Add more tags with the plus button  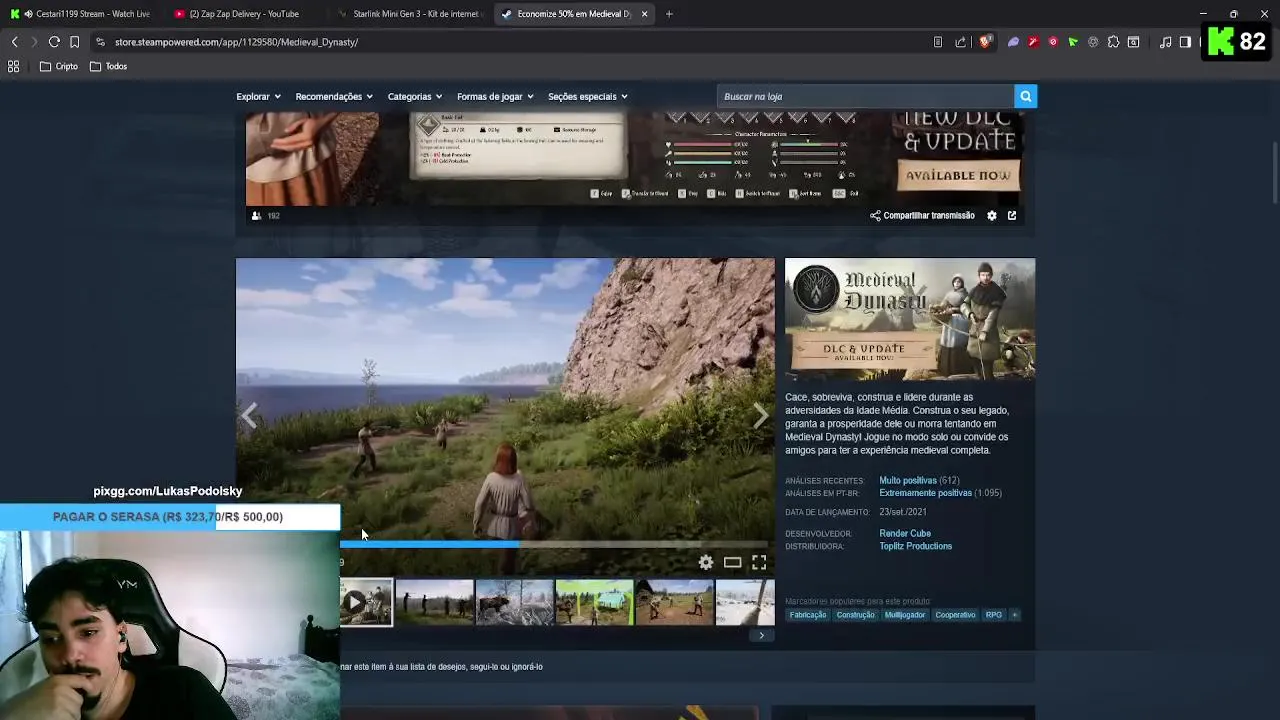[1014, 615]
